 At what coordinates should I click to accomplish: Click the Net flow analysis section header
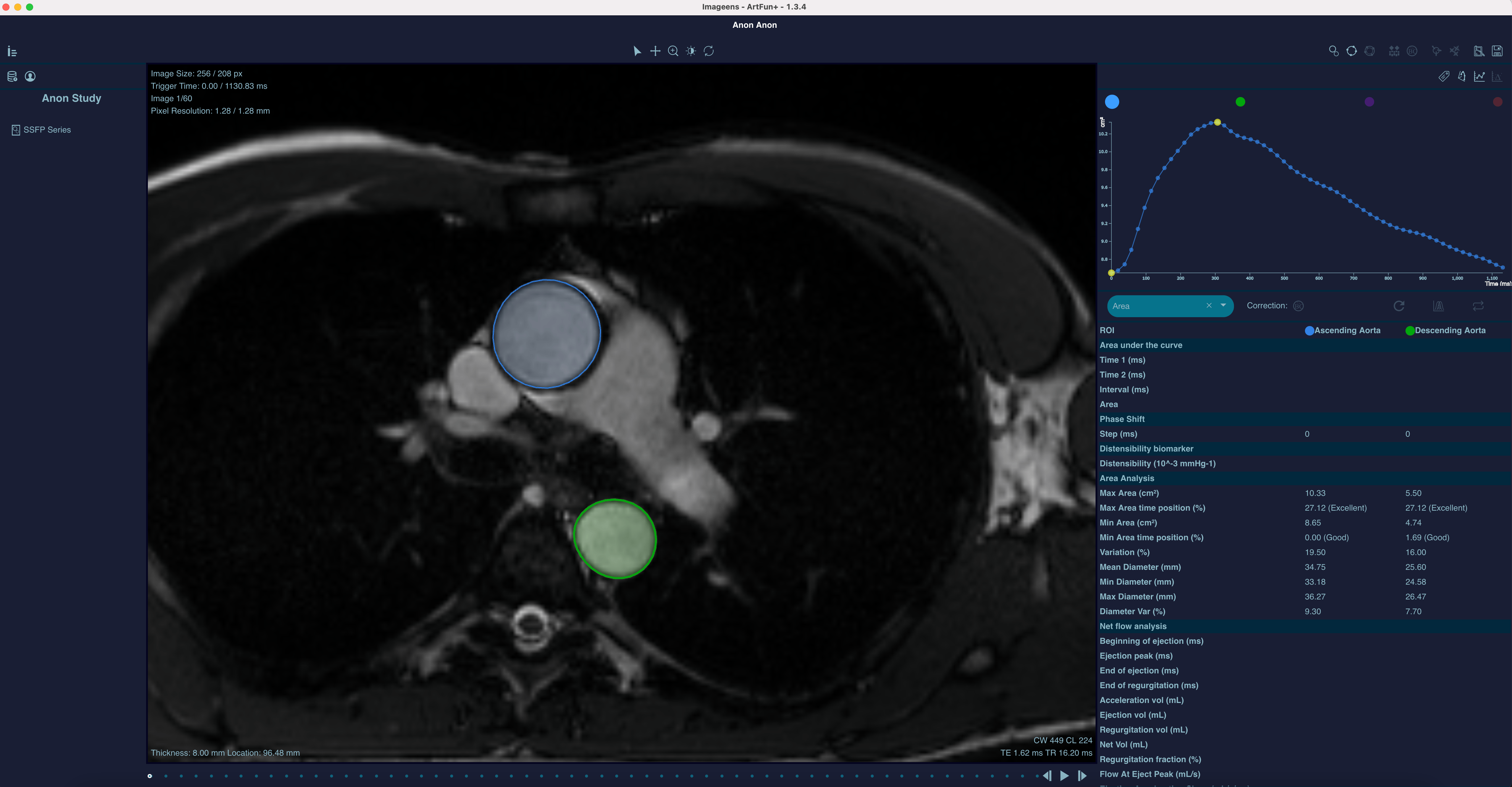(1304, 626)
